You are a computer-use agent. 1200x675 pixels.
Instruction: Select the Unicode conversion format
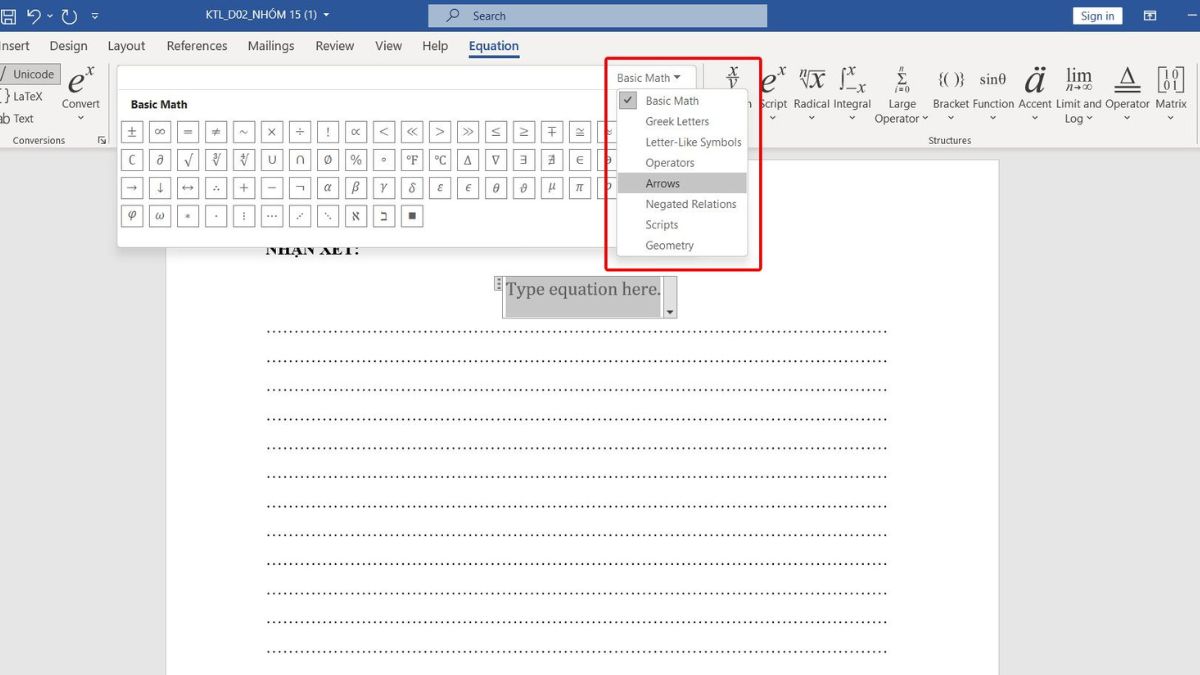click(30, 74)
